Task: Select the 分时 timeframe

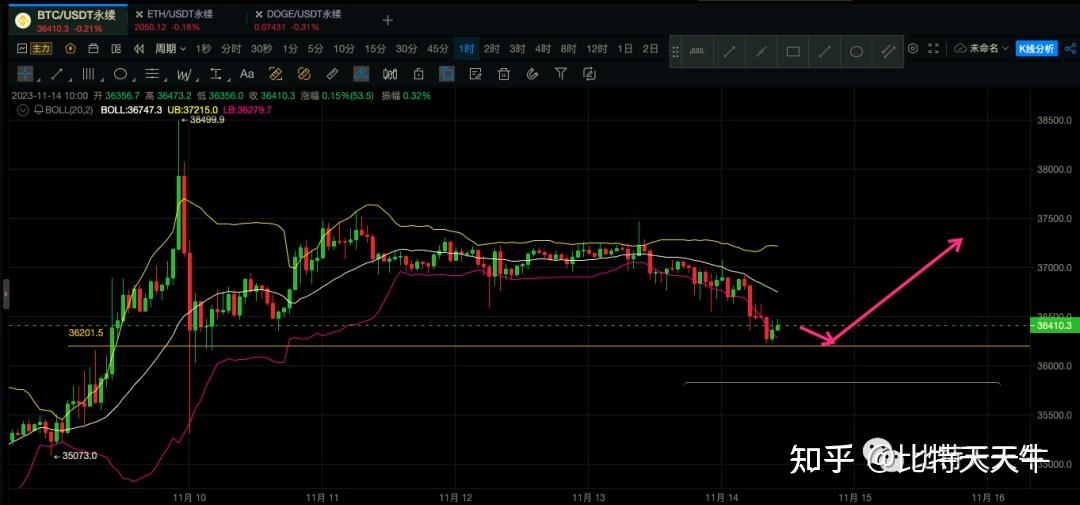Action: point(231,49)
